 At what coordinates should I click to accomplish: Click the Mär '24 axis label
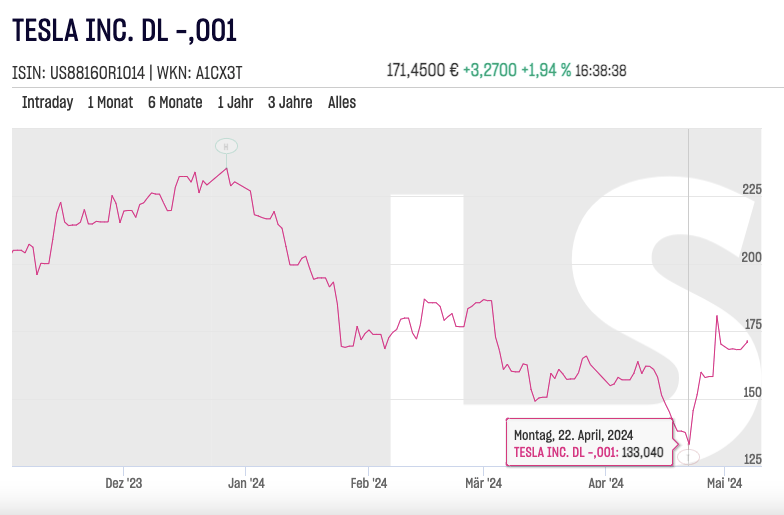(482, 483)
